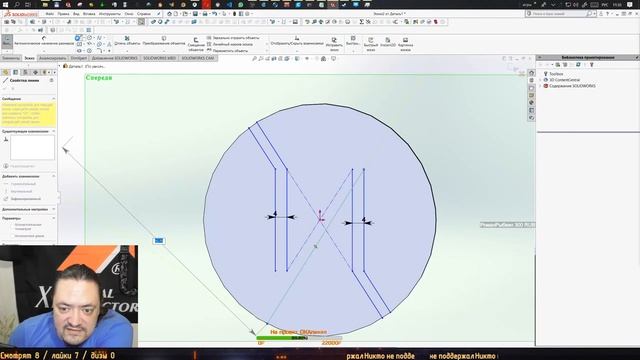Click the Home icon in quick access toolbar
Screen dimensions: 640x360
(x=169, y=14)
